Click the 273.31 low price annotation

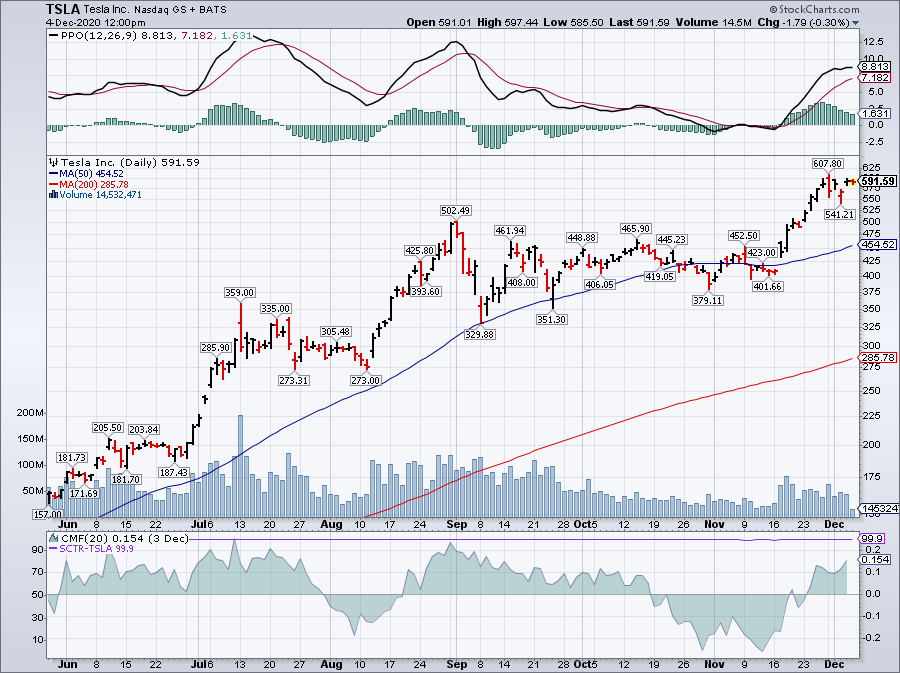point(293,380)
